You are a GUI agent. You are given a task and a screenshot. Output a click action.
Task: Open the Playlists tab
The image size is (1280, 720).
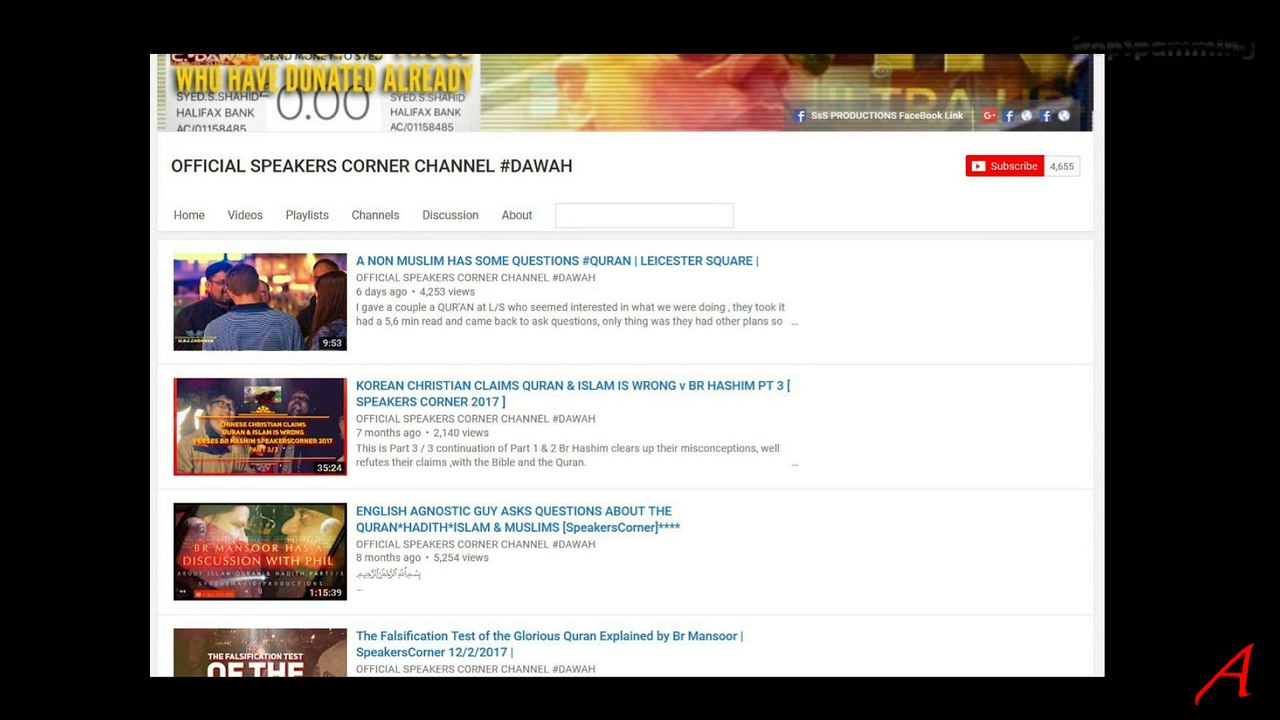(307, 215)
